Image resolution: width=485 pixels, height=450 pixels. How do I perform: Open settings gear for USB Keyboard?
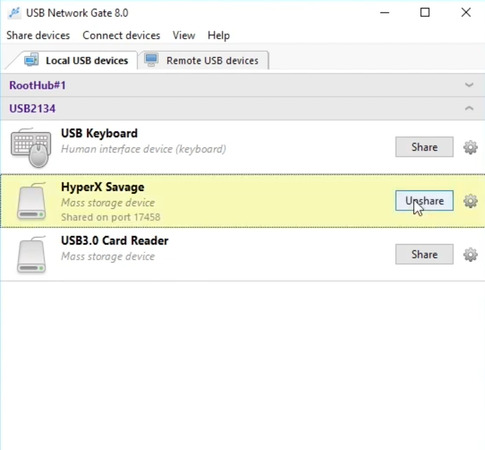point(470,147)
